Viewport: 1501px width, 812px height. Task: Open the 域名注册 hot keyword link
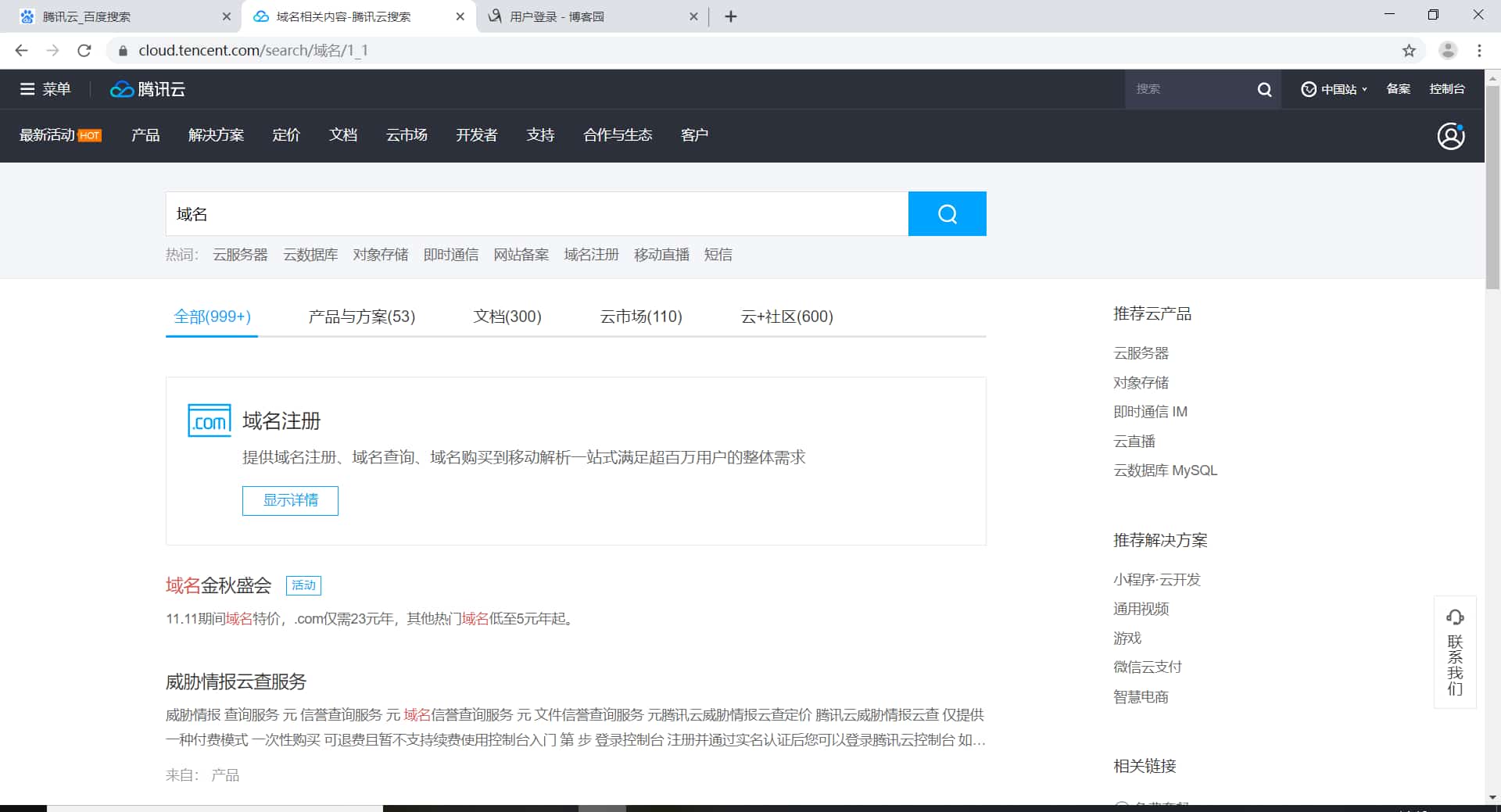[x=590, y=254]
